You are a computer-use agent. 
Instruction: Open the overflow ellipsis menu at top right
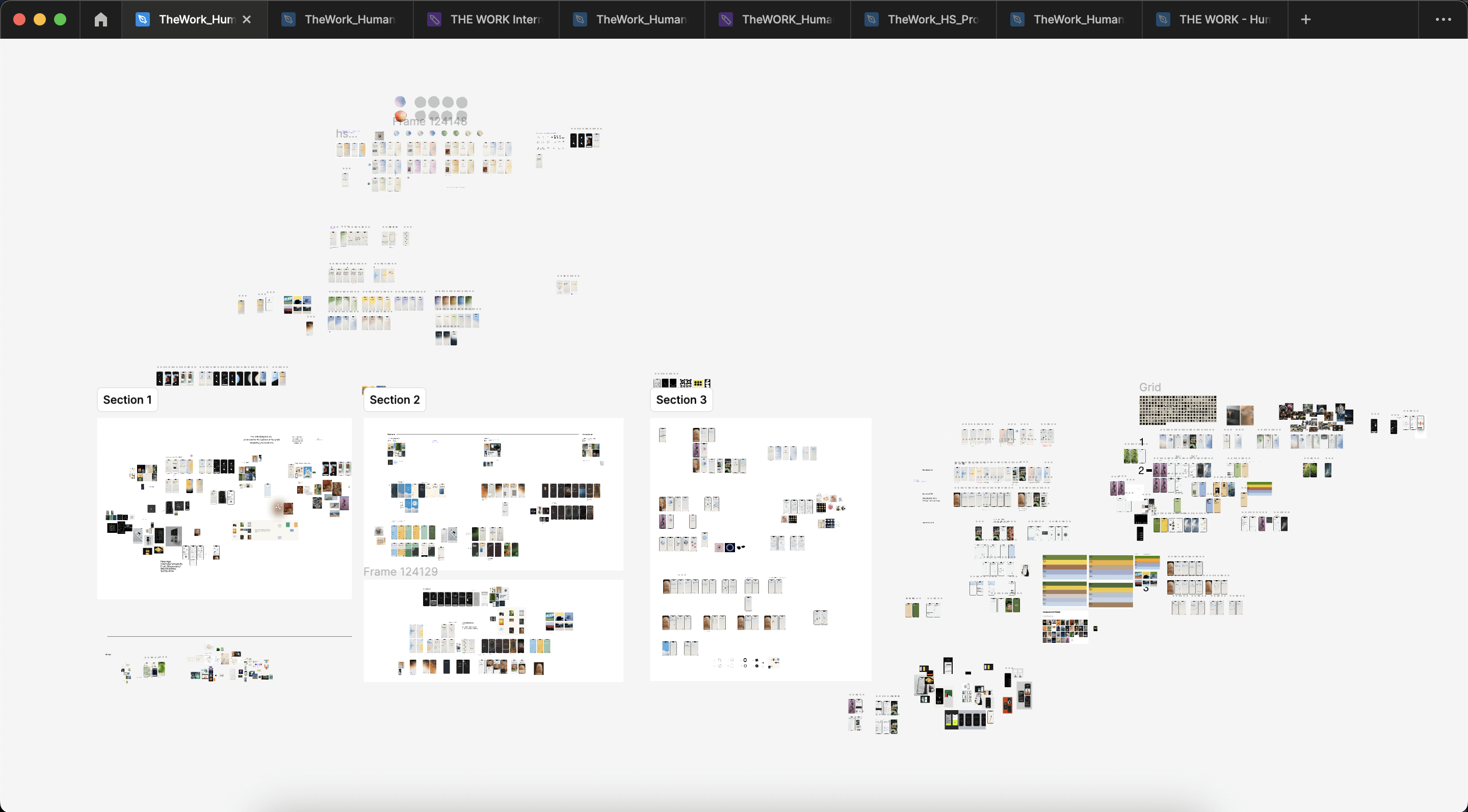pos(1443,19)
